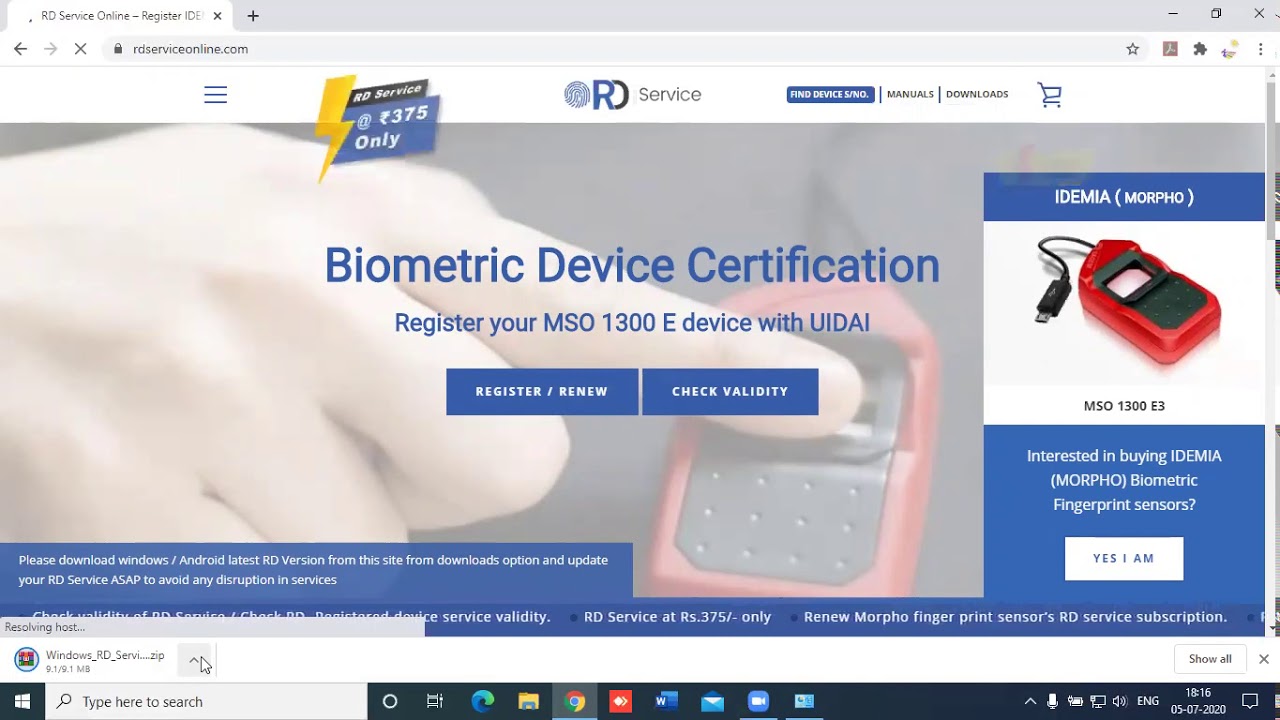Click Type here to search box
The height and width of the screenshot is (720, 1280).
207,702
